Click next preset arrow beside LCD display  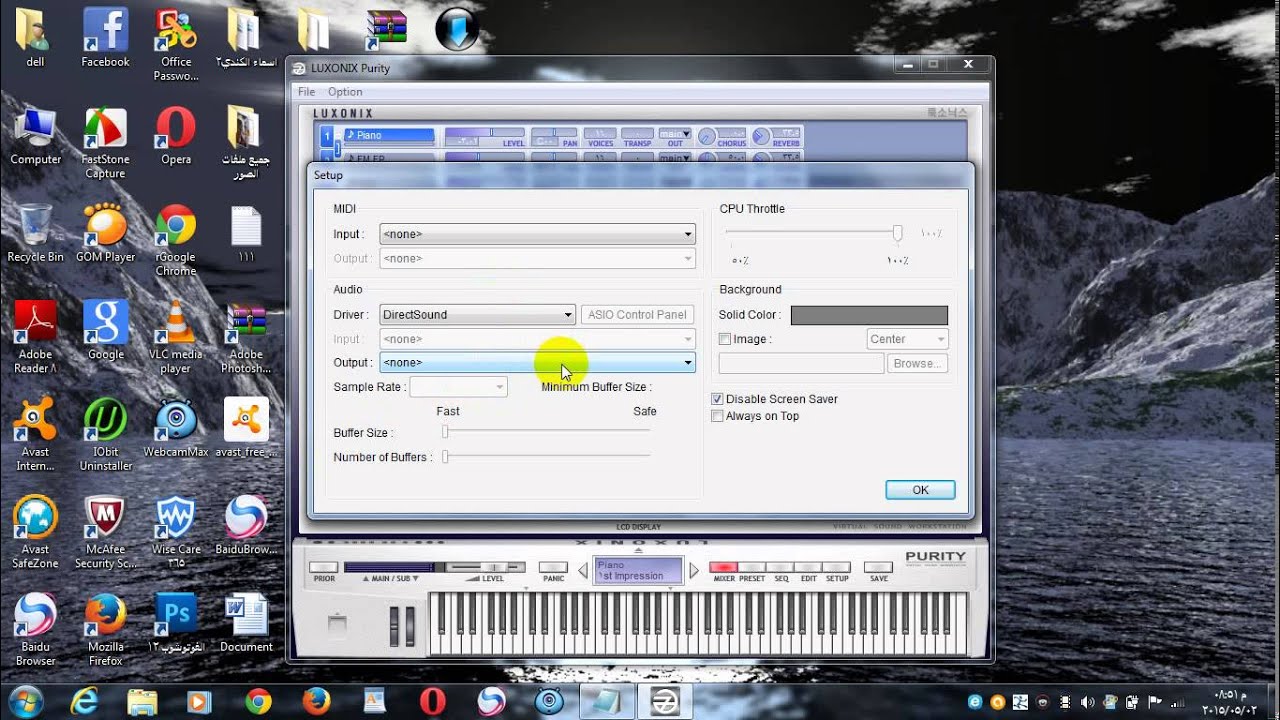point(695,571)
